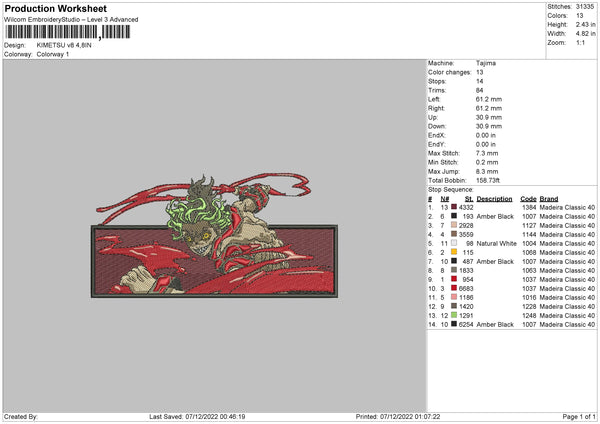
Task: Click the Machine value "Tajima"
Action: 486,63
